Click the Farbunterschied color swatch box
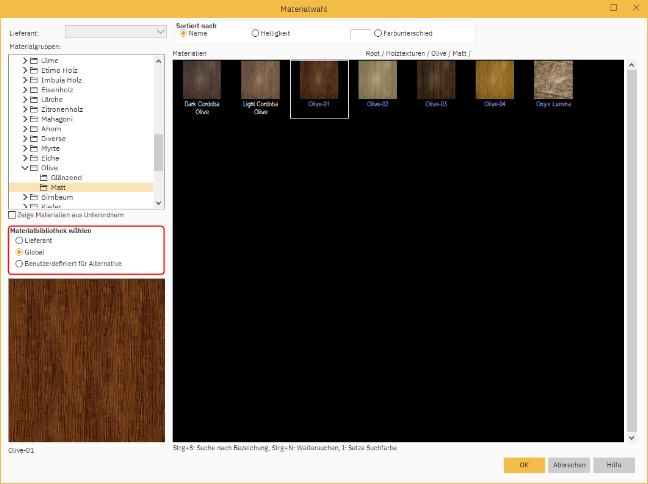This screenshot has width=648, height=484. [x=360, y=34]
